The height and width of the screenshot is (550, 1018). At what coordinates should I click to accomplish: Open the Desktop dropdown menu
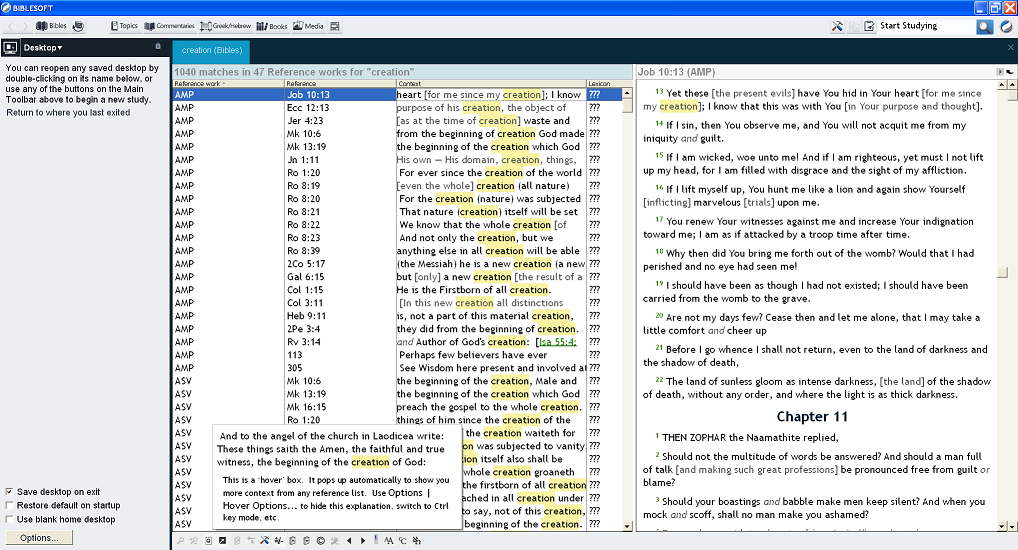pyautogui.click(x=43, y=47)
